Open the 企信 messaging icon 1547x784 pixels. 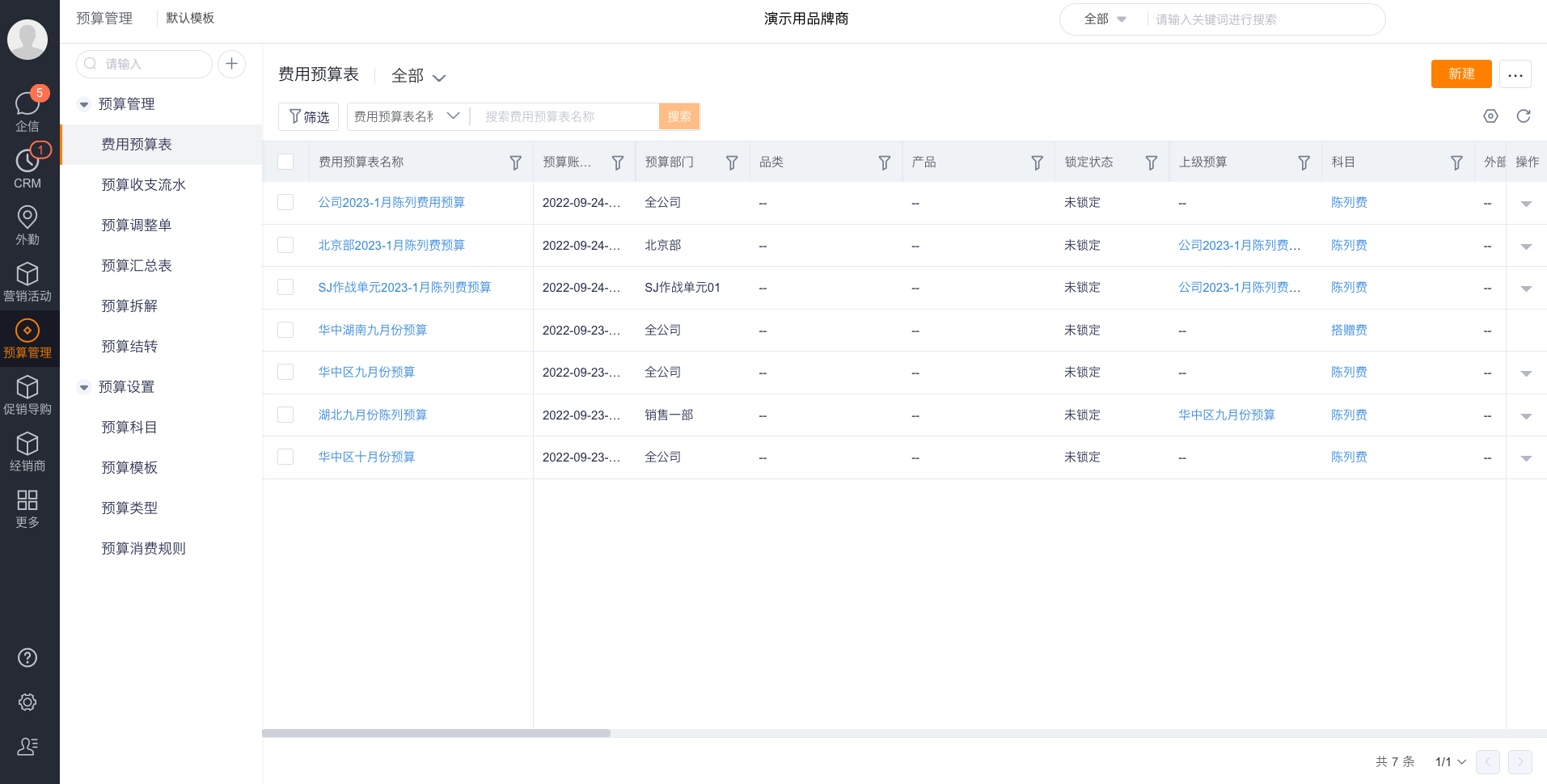pyautogui.click(x=27, y=110)
